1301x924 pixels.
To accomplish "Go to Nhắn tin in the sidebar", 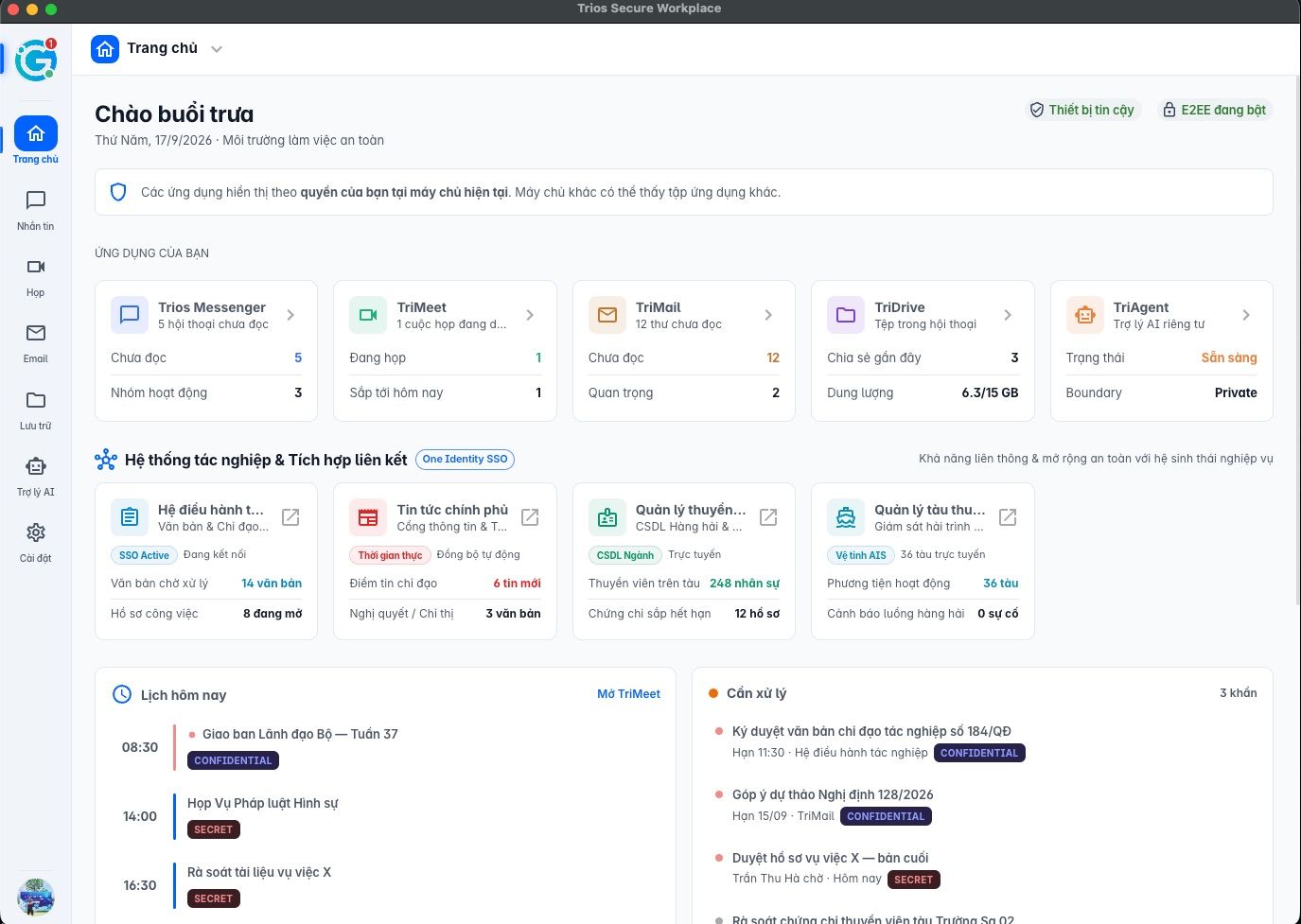I will tap(36, 210).
